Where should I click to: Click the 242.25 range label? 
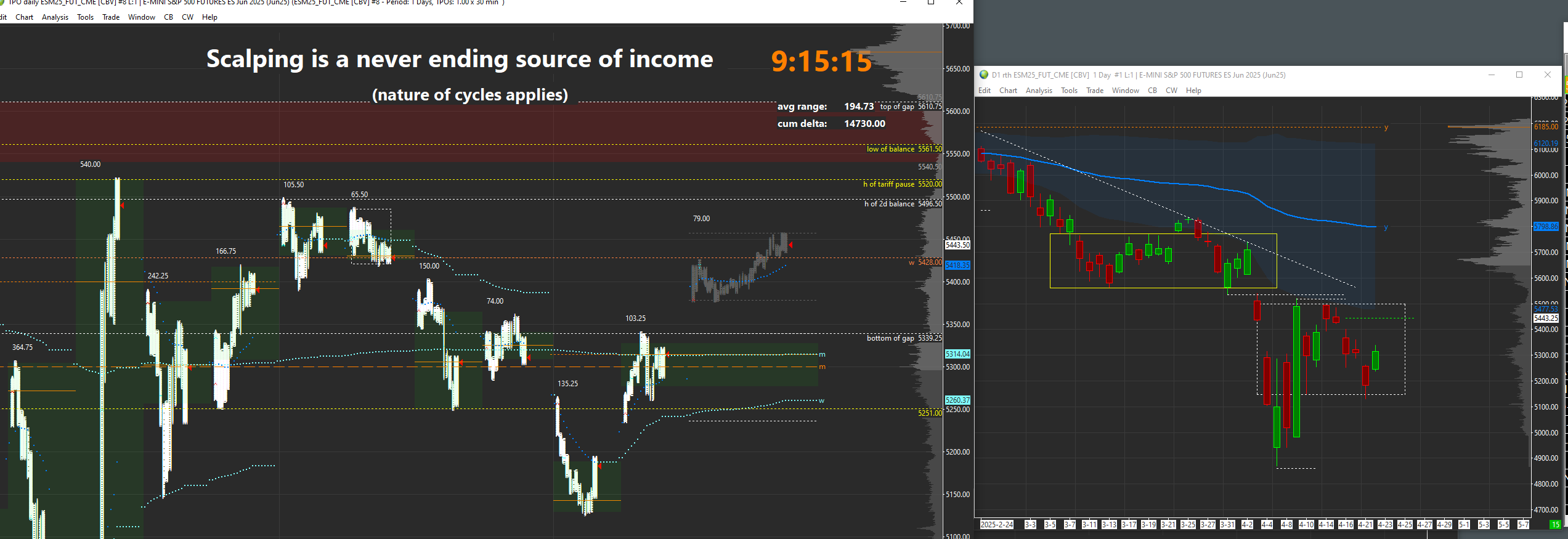click(x=158, y=276)
